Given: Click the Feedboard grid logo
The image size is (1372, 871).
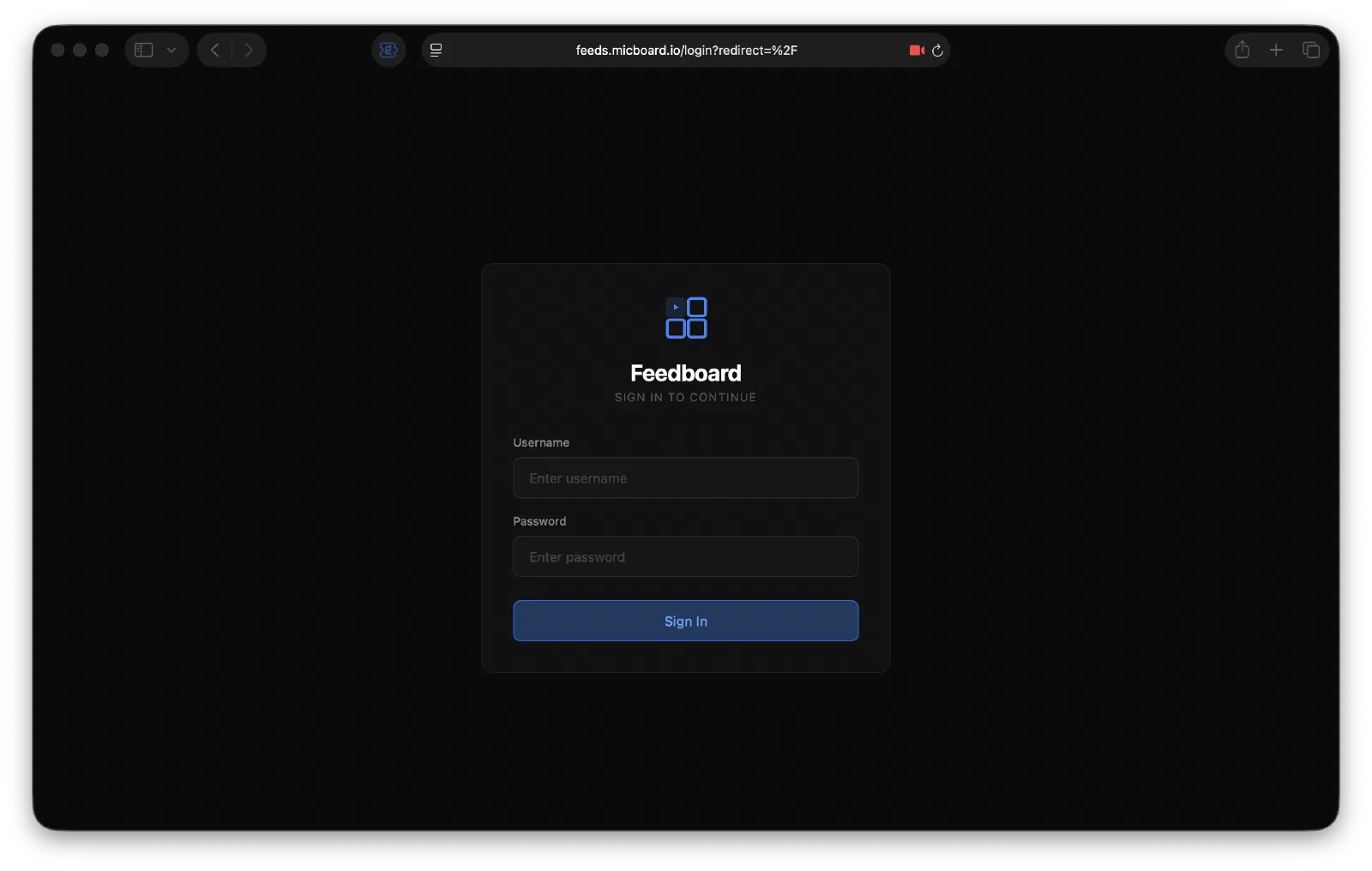Looking at the screenshot, I should (686, 318).
